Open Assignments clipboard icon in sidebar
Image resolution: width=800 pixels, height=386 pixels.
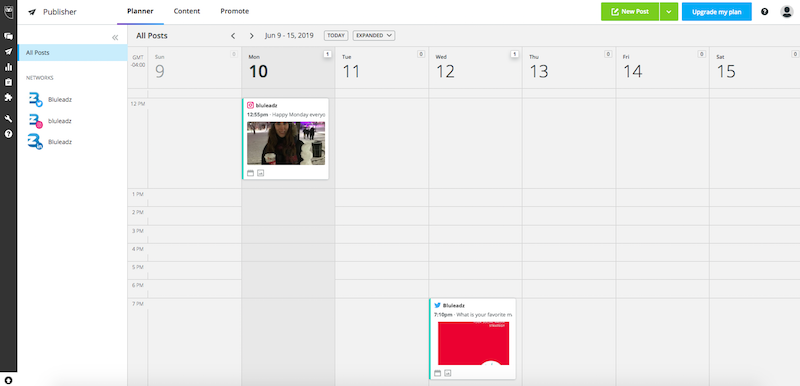[8, 82]
